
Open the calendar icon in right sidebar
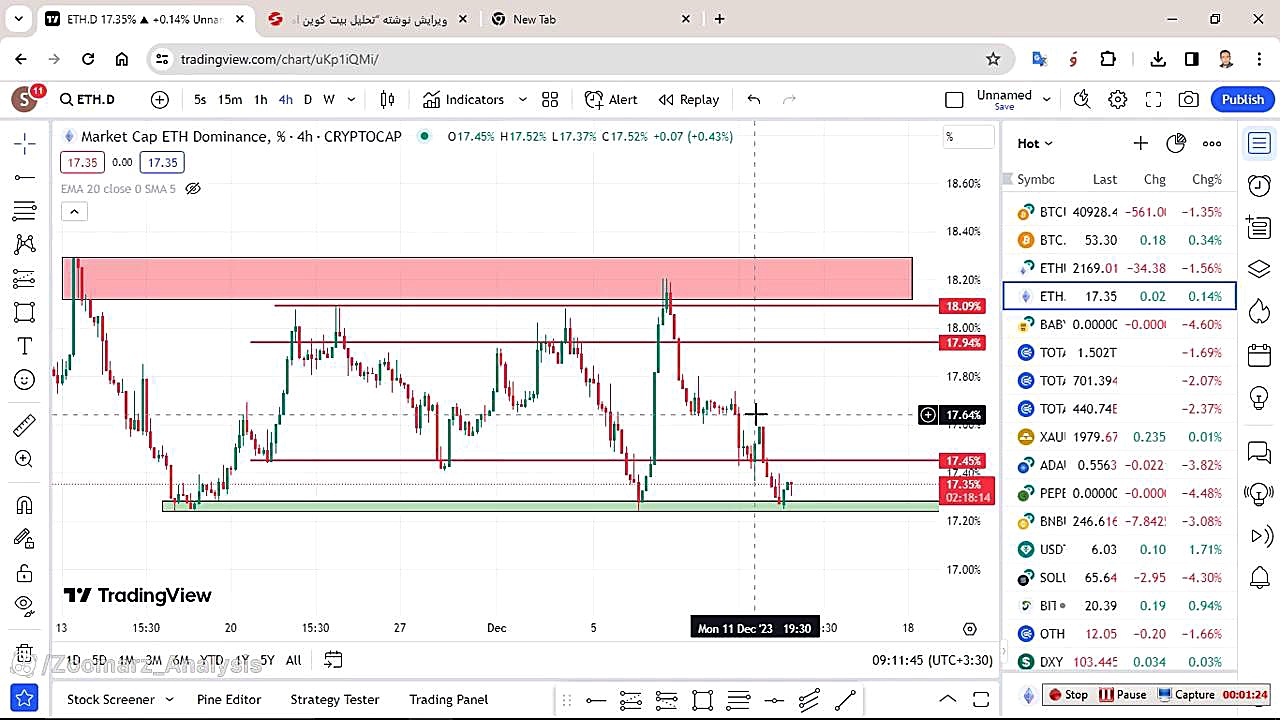click(1259, 355)
